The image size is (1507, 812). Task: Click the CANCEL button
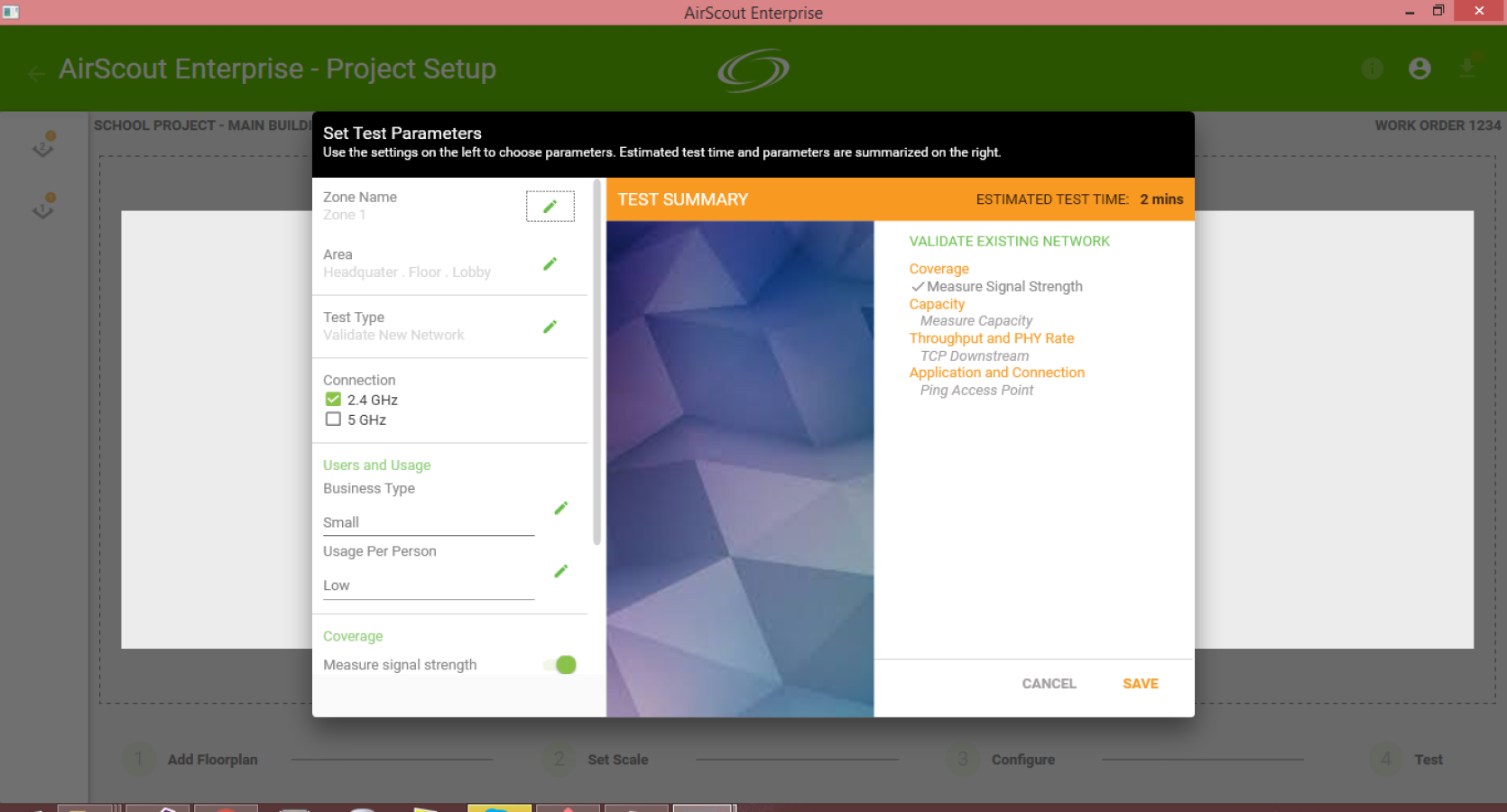[x=1049, y=684]
